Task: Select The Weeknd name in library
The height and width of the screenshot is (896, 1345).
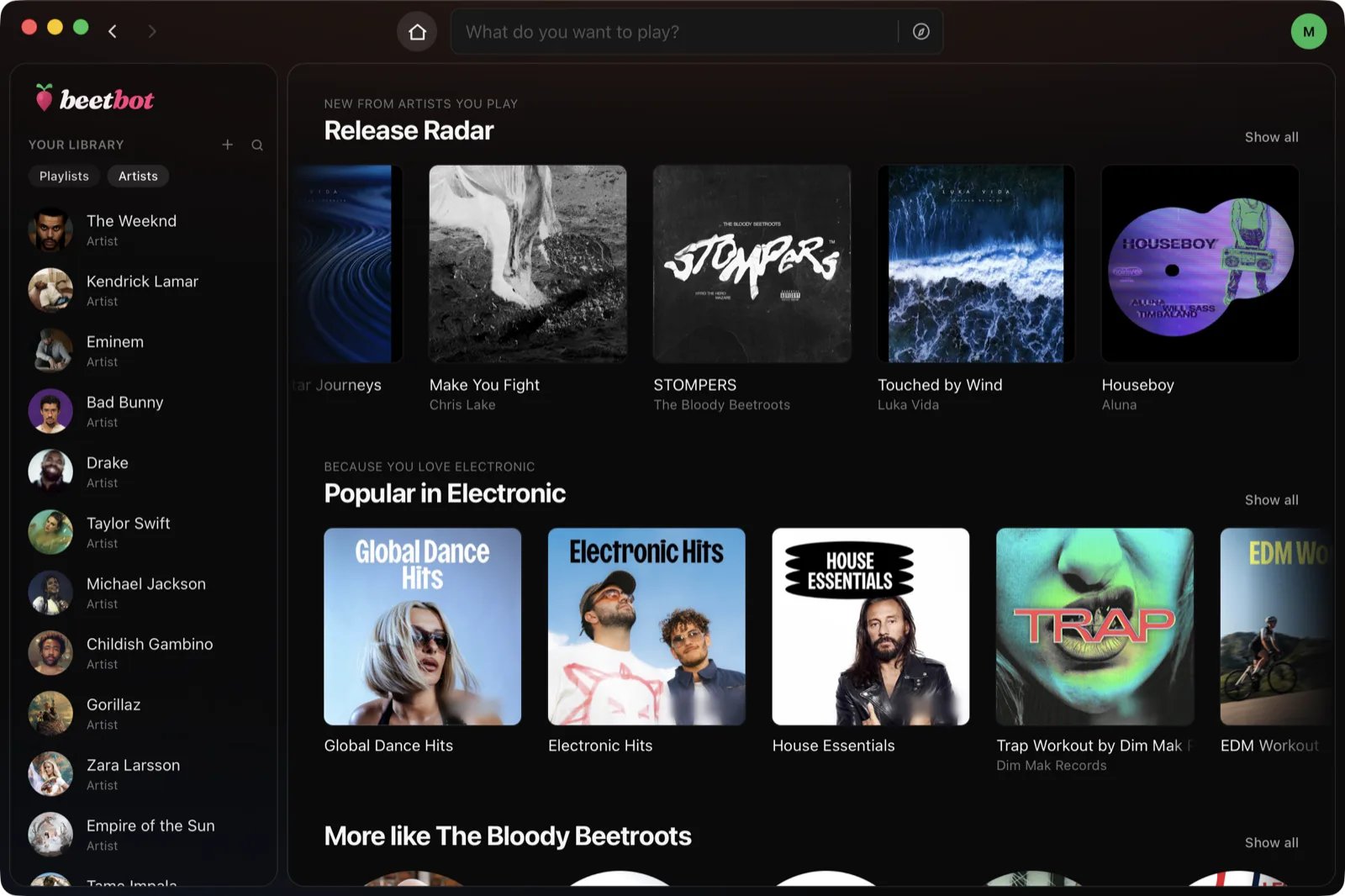Action: 131,221
